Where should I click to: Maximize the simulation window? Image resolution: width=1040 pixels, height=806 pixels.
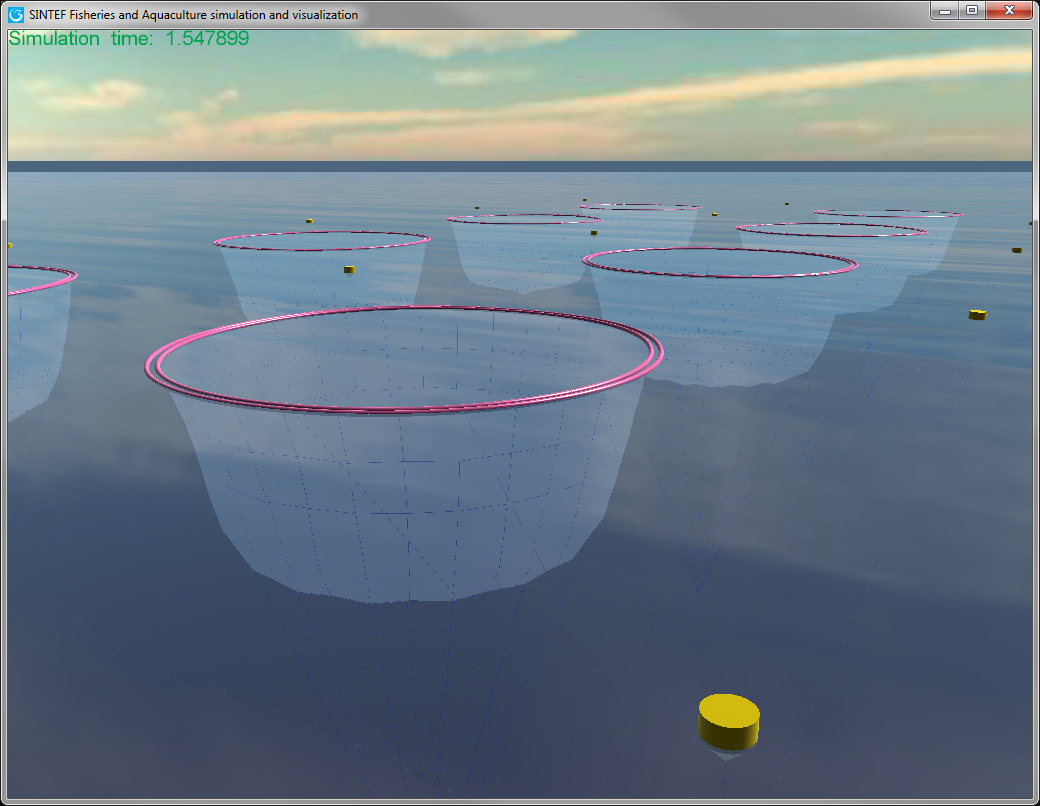[x=971, y=10]
